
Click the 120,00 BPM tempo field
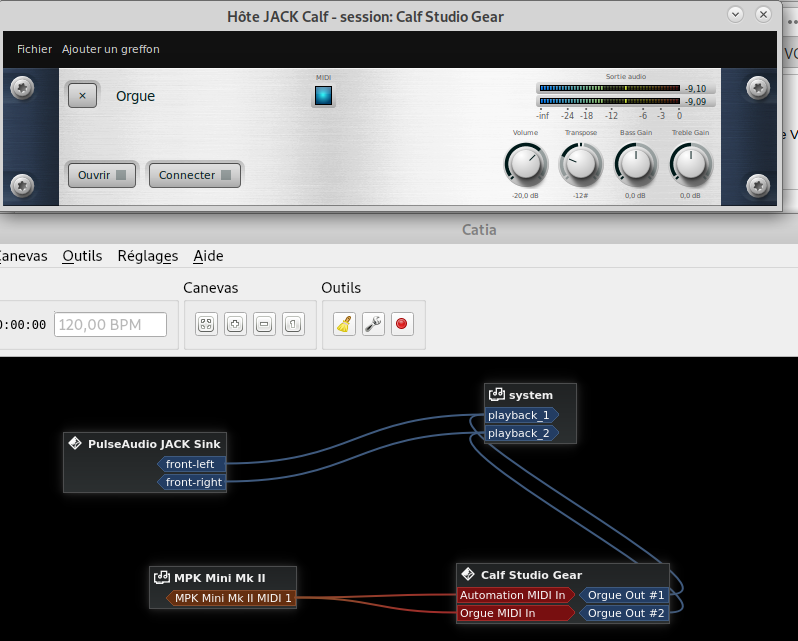[110, 325]
